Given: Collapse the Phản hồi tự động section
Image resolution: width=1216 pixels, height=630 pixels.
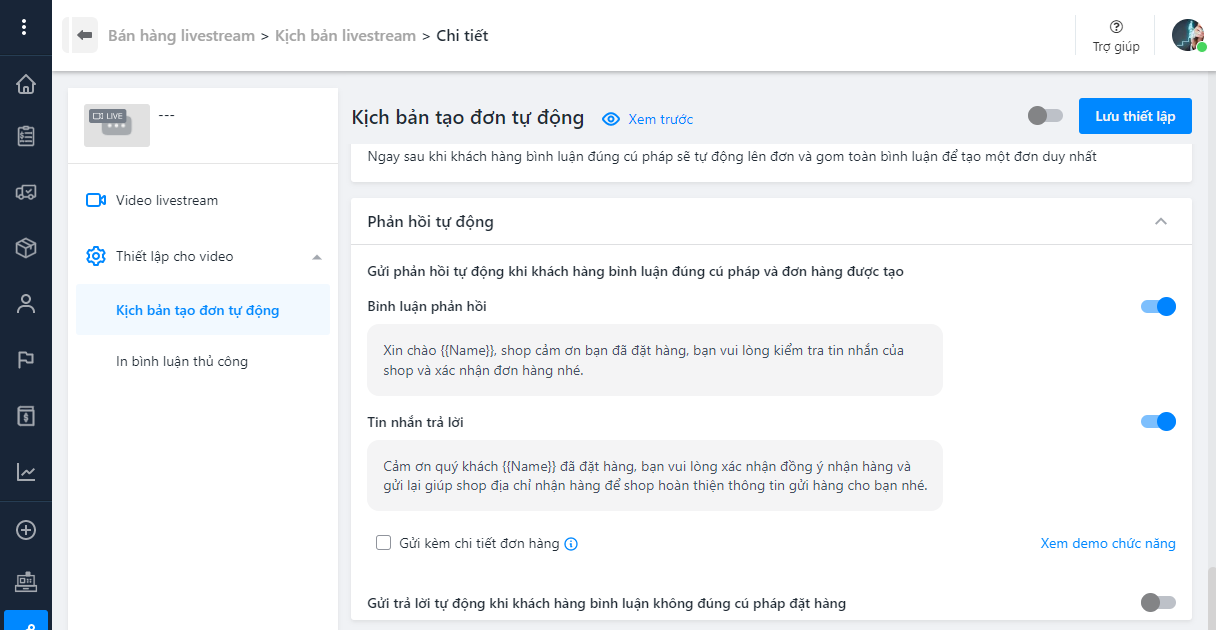Looking at the screenshot, I should (x=1161, y=221).
